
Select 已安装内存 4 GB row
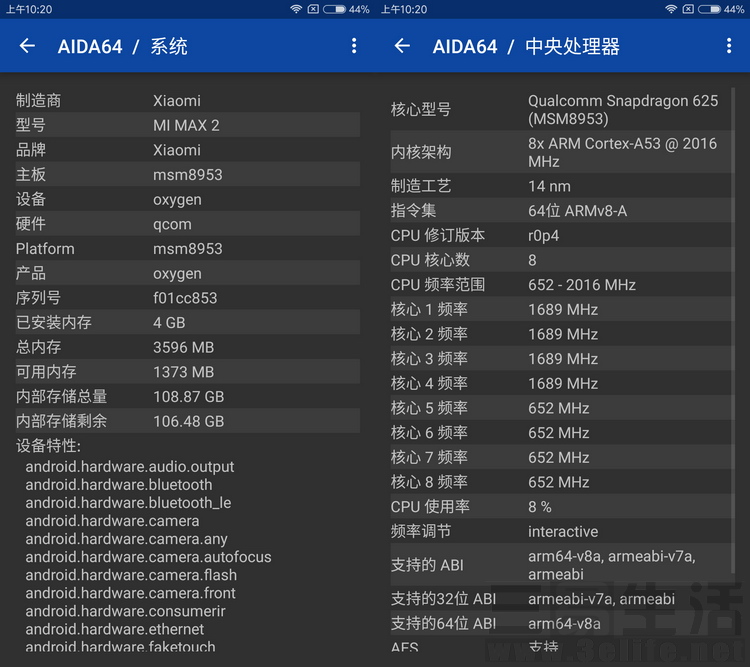click(x=188, y=322)
